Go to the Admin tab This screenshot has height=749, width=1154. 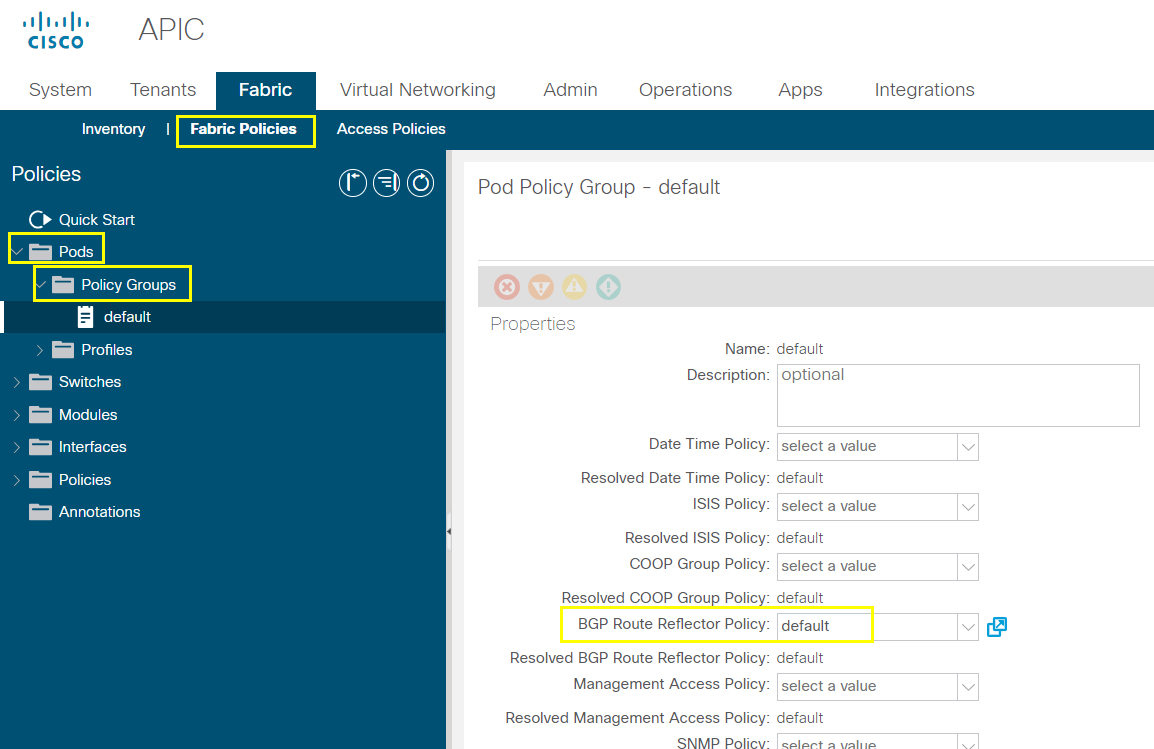(x=570, y=90)
